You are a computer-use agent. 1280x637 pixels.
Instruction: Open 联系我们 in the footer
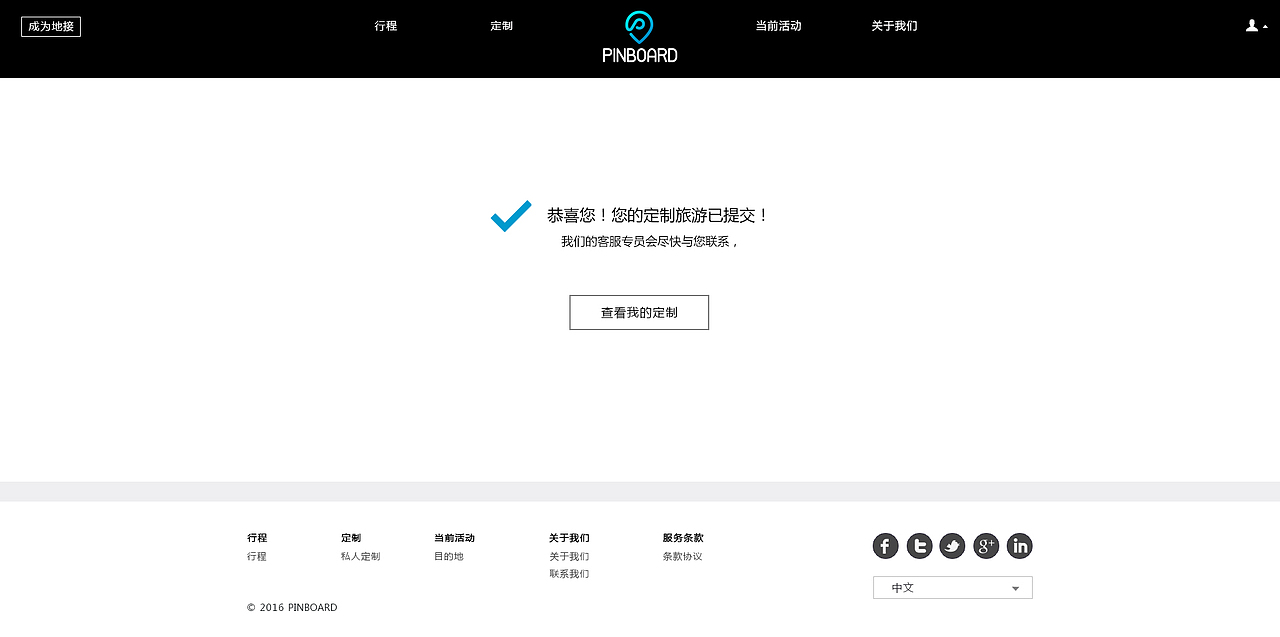[569, 573]
